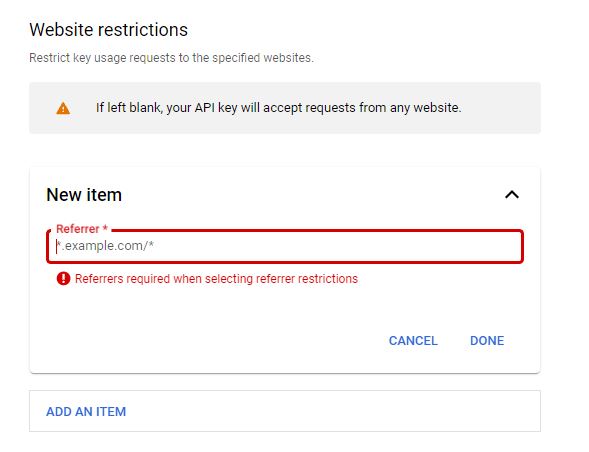
Task: Cancel the new referrer item
Action: point(413,341)
